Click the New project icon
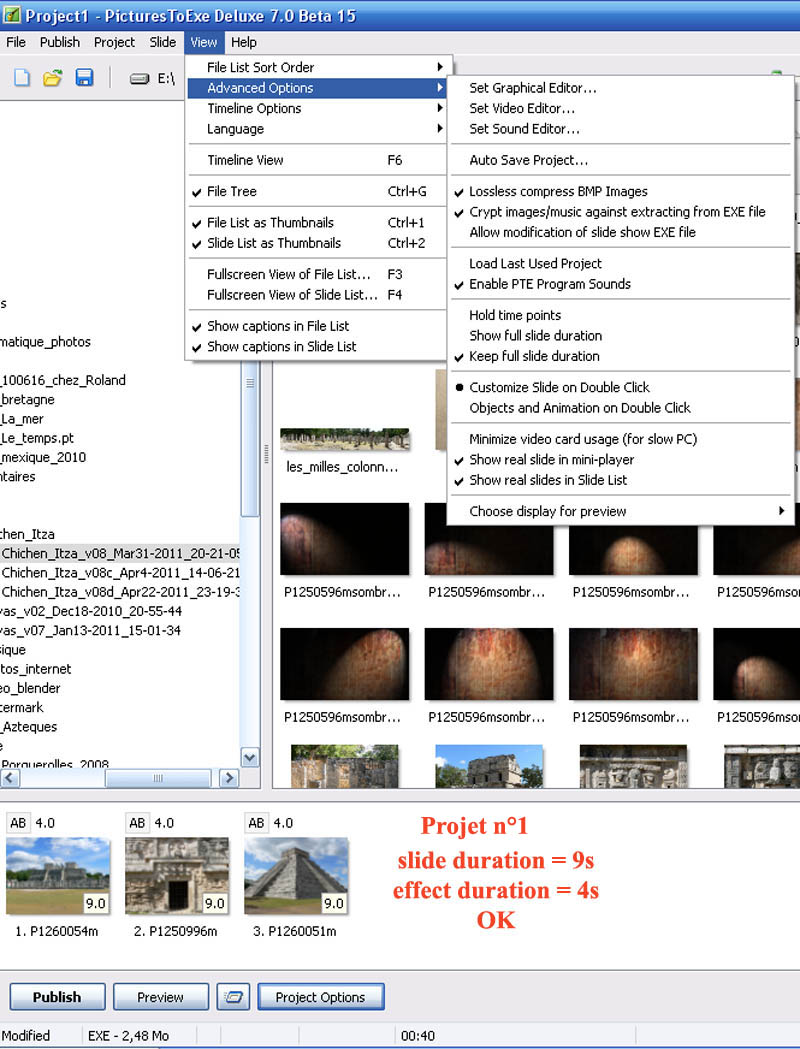The width and height of the screenshot is (800, 1049). pyautogui.click(x=22, y=79)
